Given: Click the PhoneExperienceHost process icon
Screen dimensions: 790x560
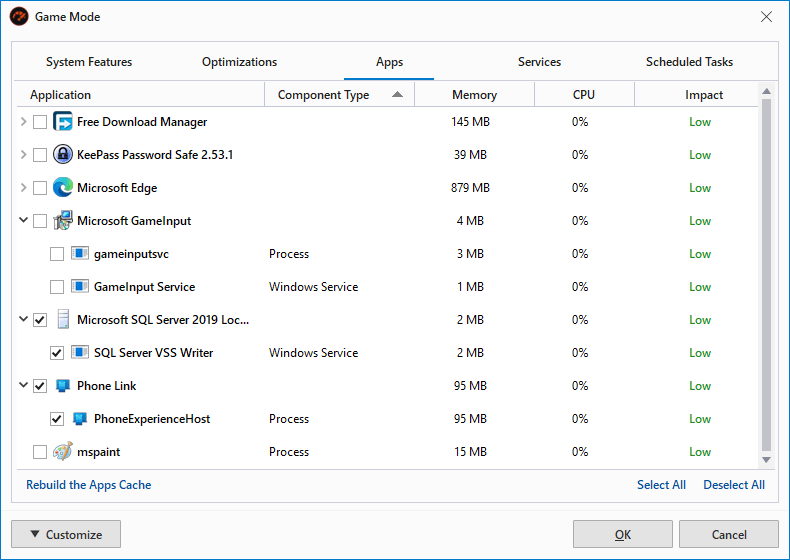Looking at the screenshot, I should [80, 419].
